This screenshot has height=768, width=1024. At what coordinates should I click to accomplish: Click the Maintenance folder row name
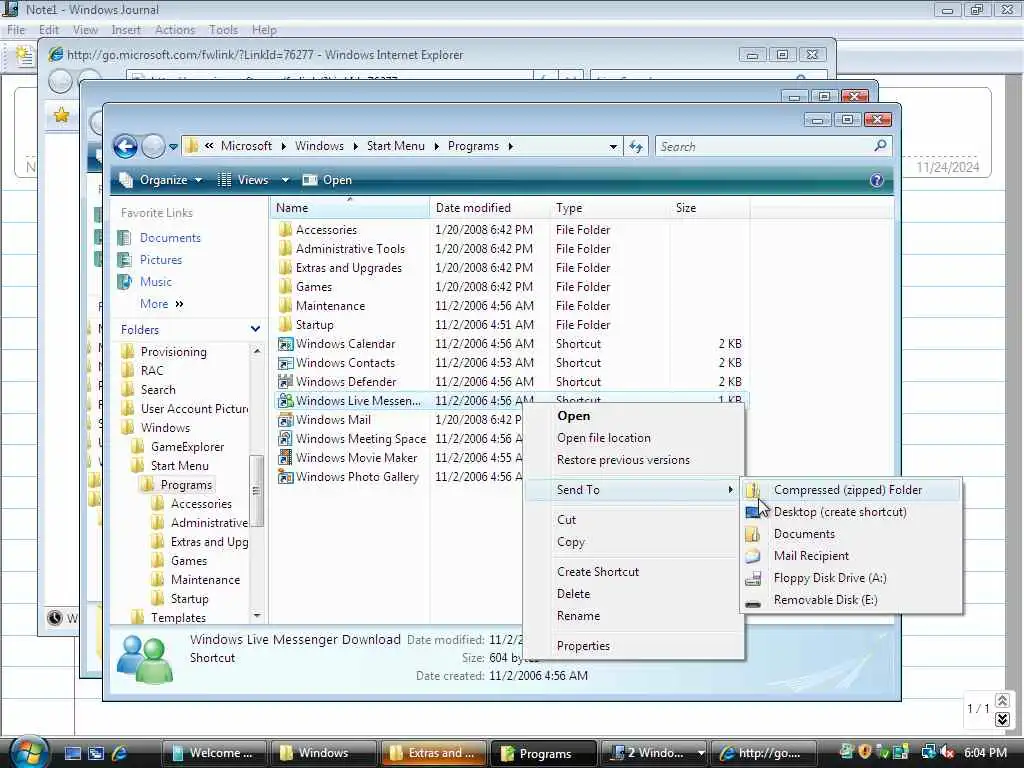click(x=330, y=306)
